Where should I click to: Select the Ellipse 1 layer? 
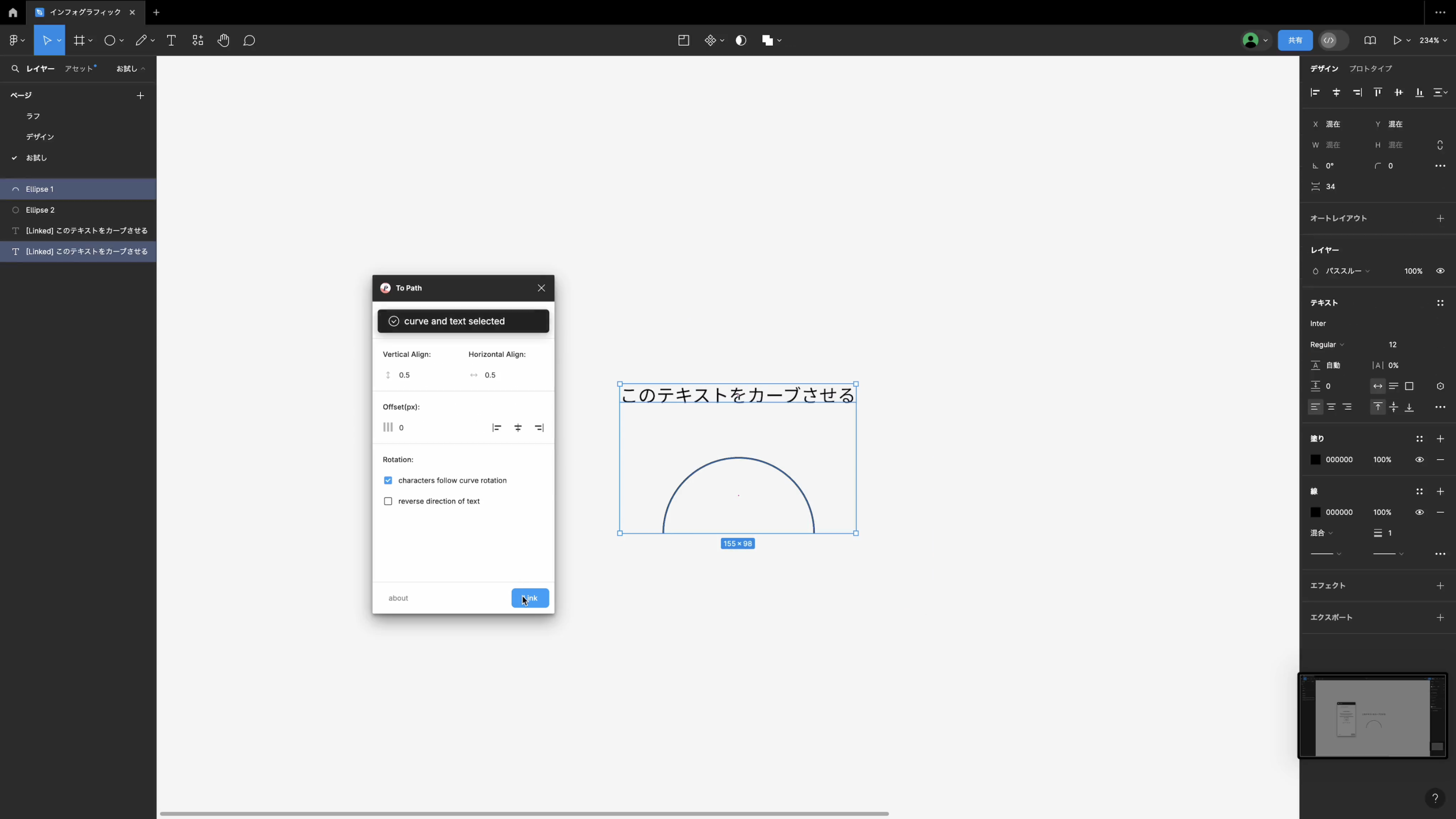pos(78,189)
